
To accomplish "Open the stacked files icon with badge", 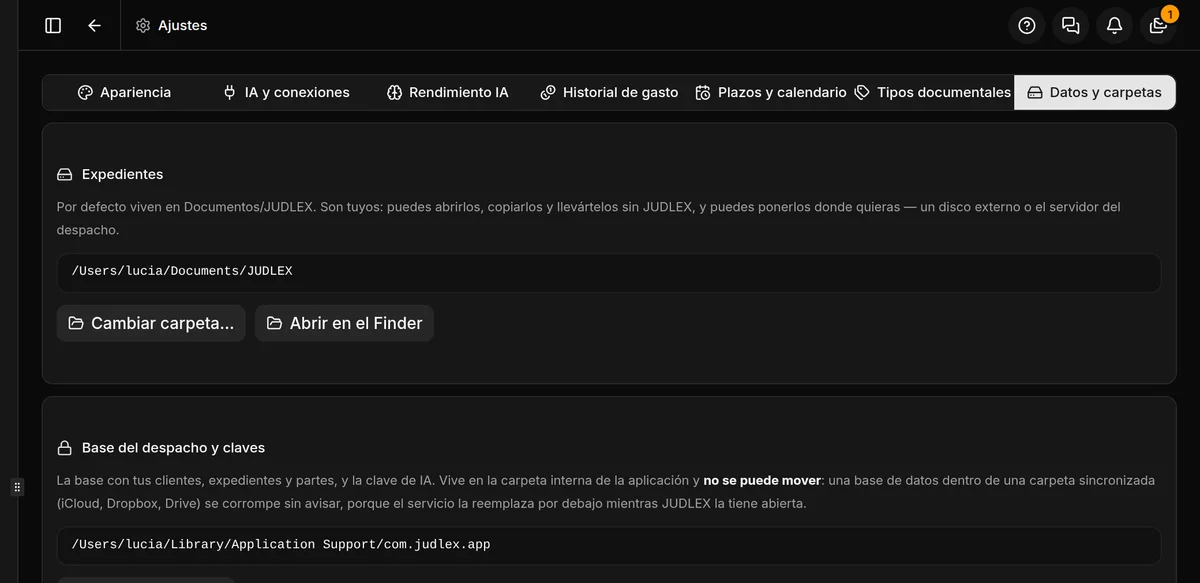I will pyautogui.click(x=1158, y=26).
